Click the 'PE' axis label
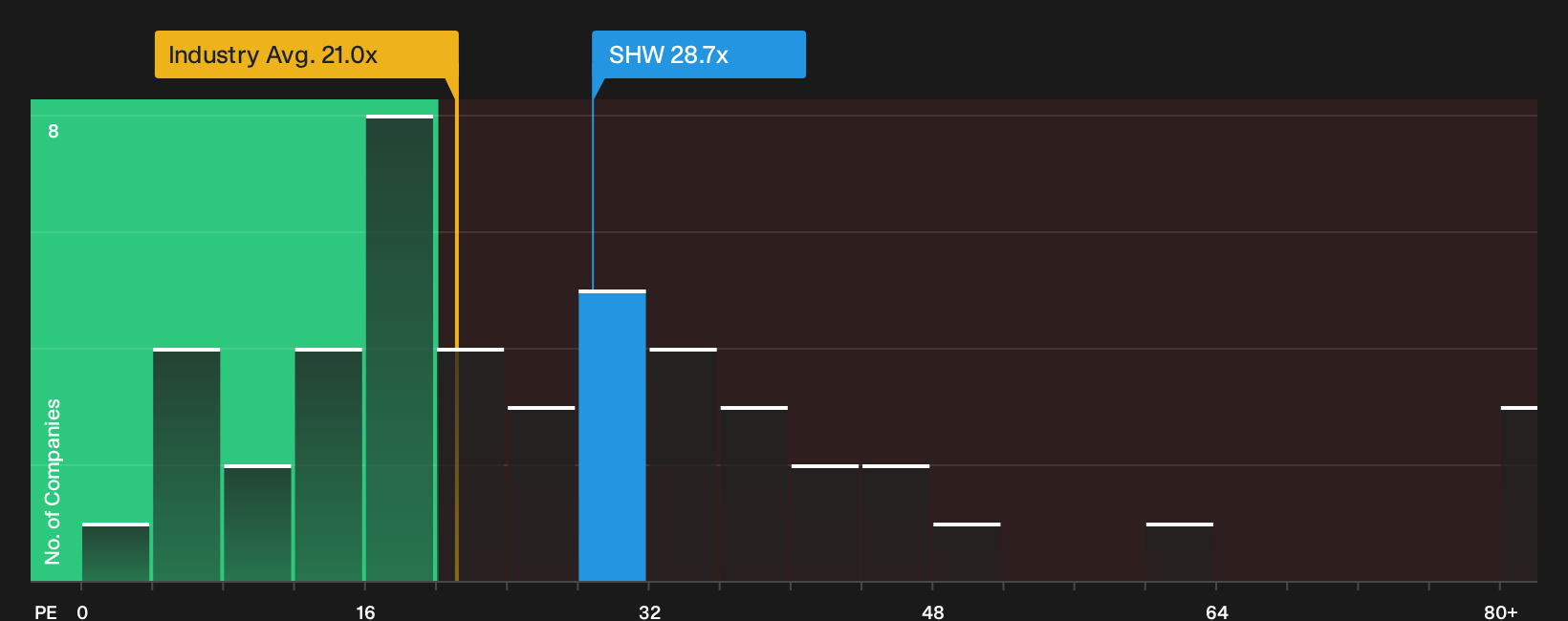1568x621 pixels. (x=46, y=611)
